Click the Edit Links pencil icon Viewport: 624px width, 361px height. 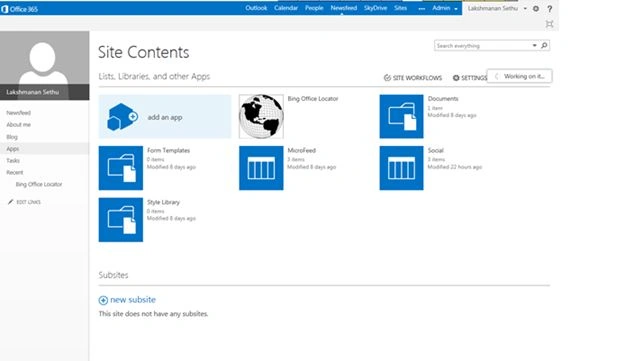tap(11, 202)
